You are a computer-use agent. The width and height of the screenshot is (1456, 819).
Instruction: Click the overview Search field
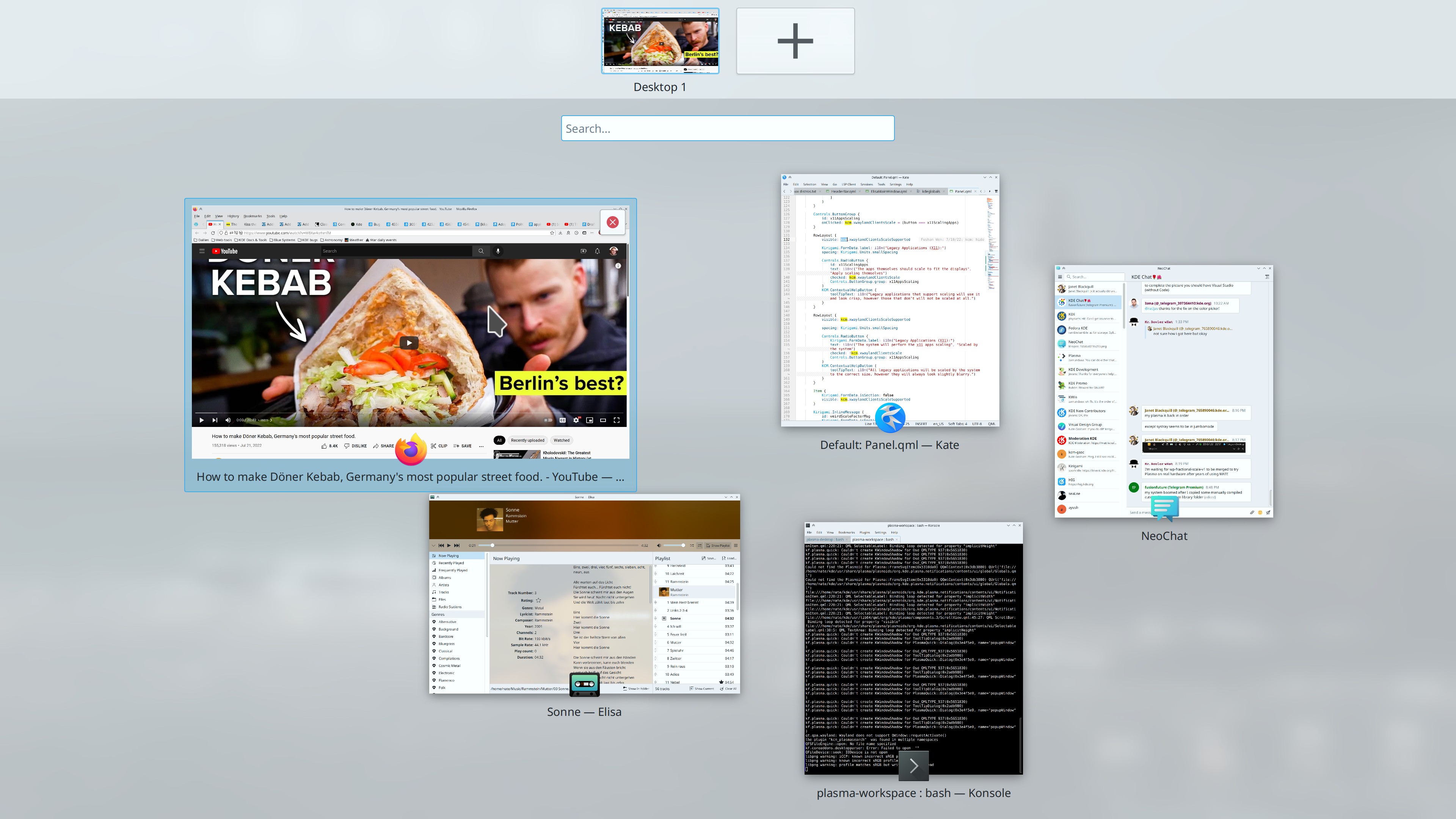pyautogui.click(x=728, y=128)
